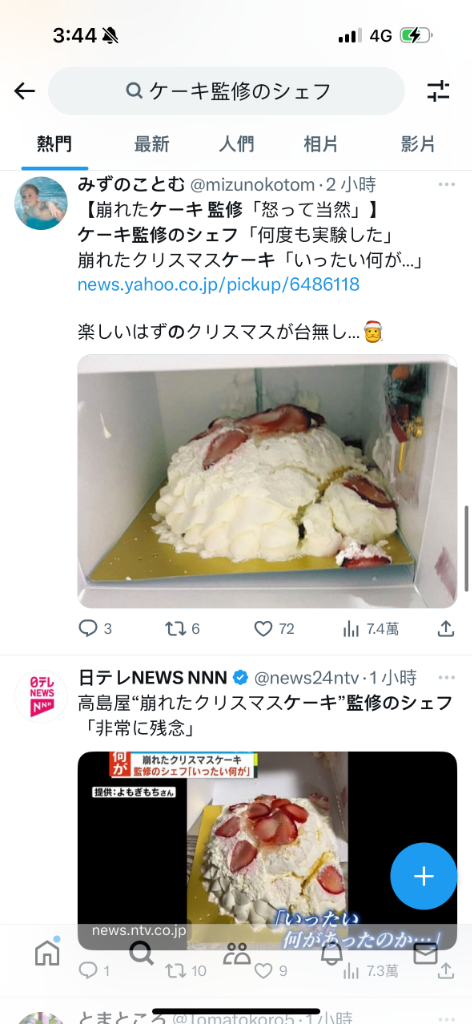The width and height of the screenshot is (472, 1024).
Task: View analytics showing 7.4萬 views
Action: [x=370, y=629]
